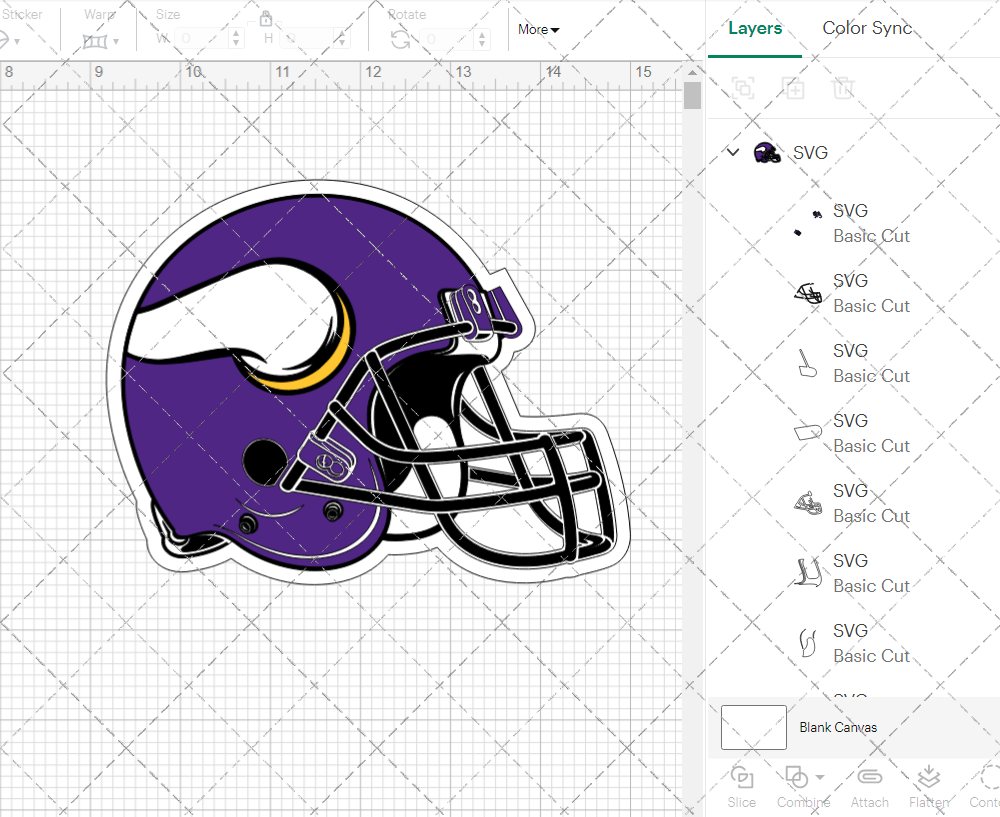Image resolution: width=1000 pixels, height=817 pixels.
Task: Adjust the Width stepper arrows
Action: tap(236, 39)
